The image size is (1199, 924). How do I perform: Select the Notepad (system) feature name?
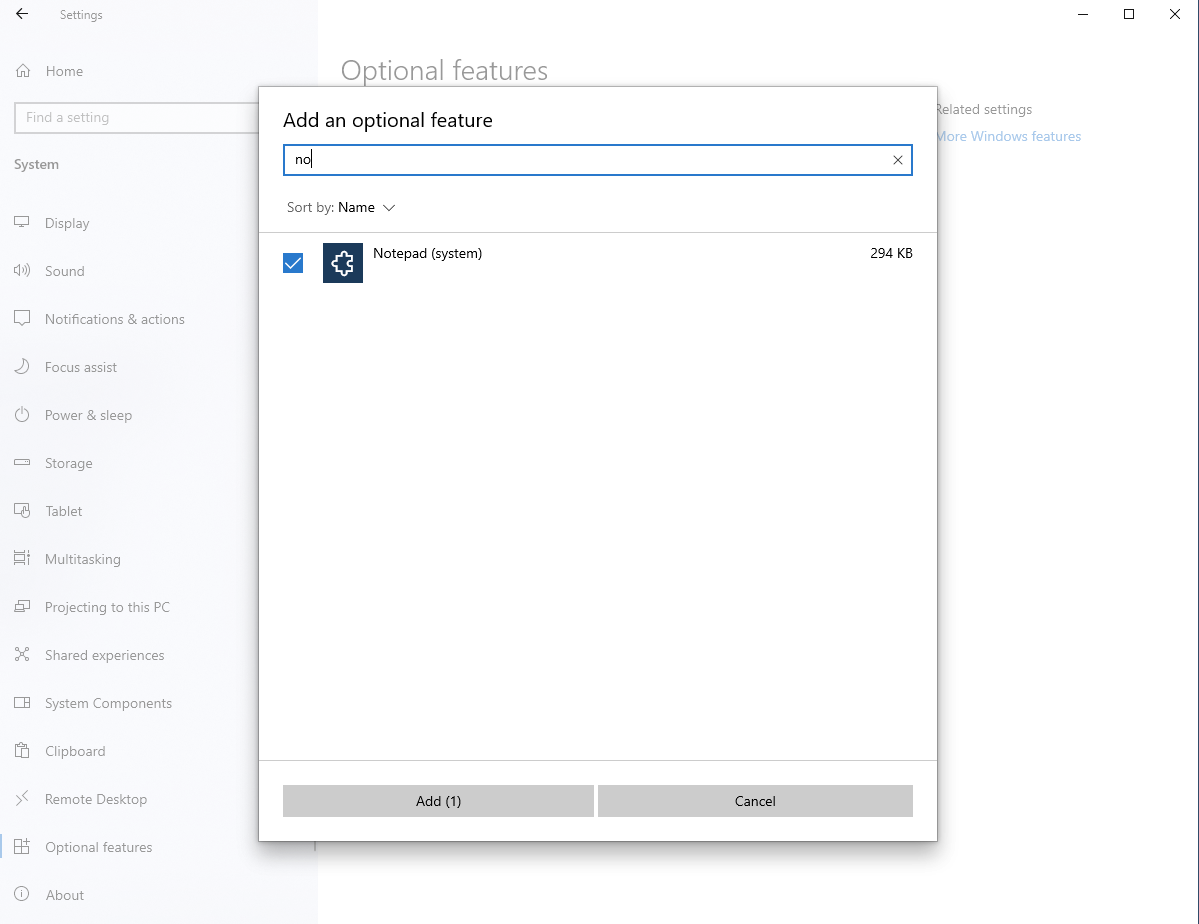click(427, 253)
